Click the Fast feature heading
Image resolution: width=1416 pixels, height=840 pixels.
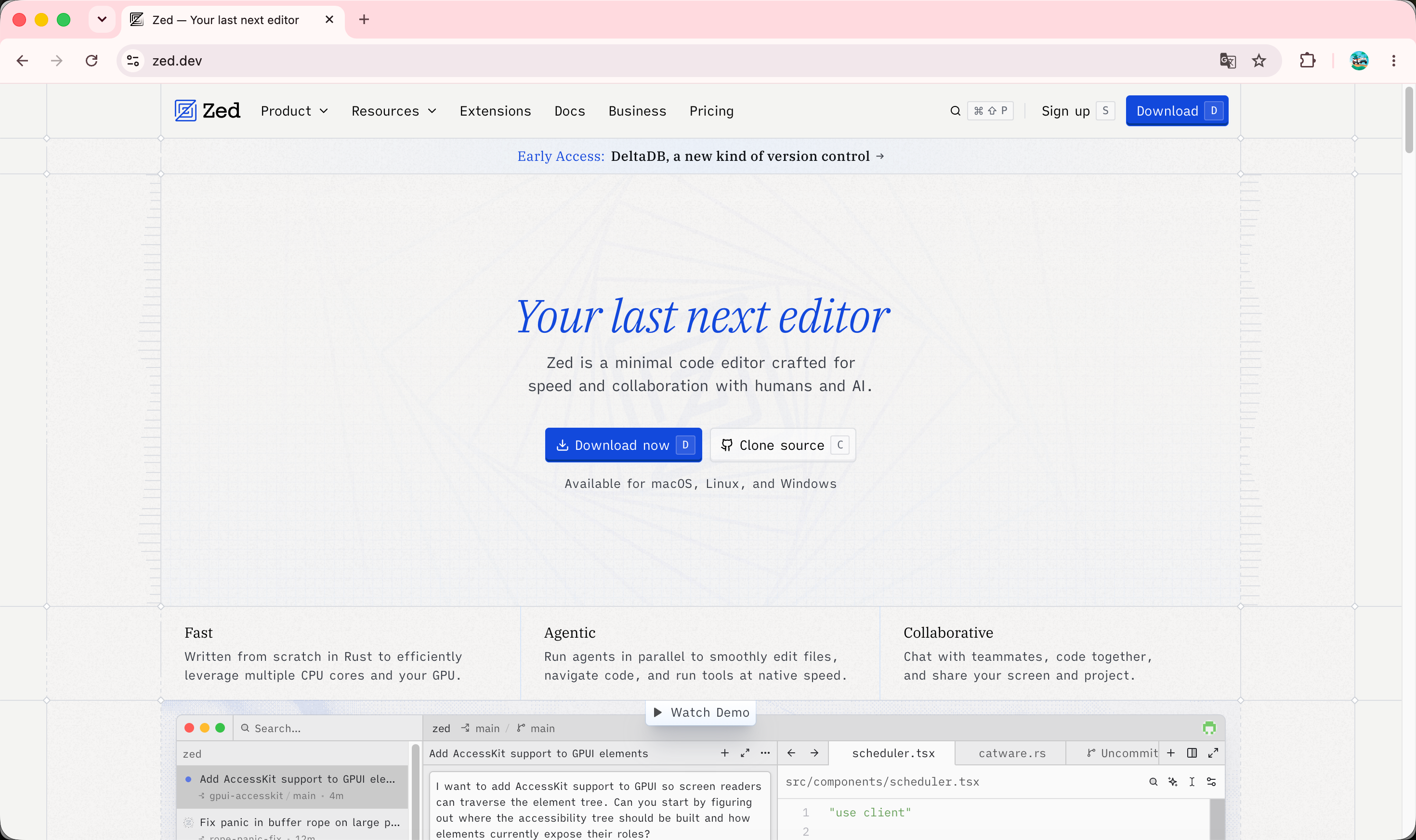coord(198,633)
